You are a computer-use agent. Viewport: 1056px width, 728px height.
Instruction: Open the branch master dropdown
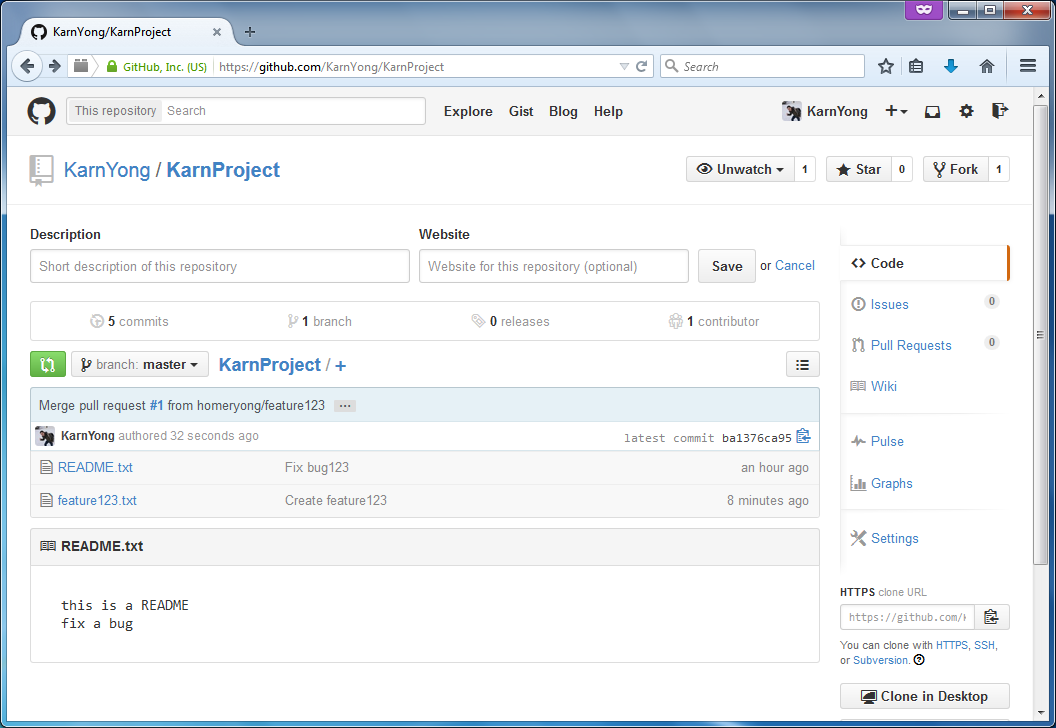140,365
